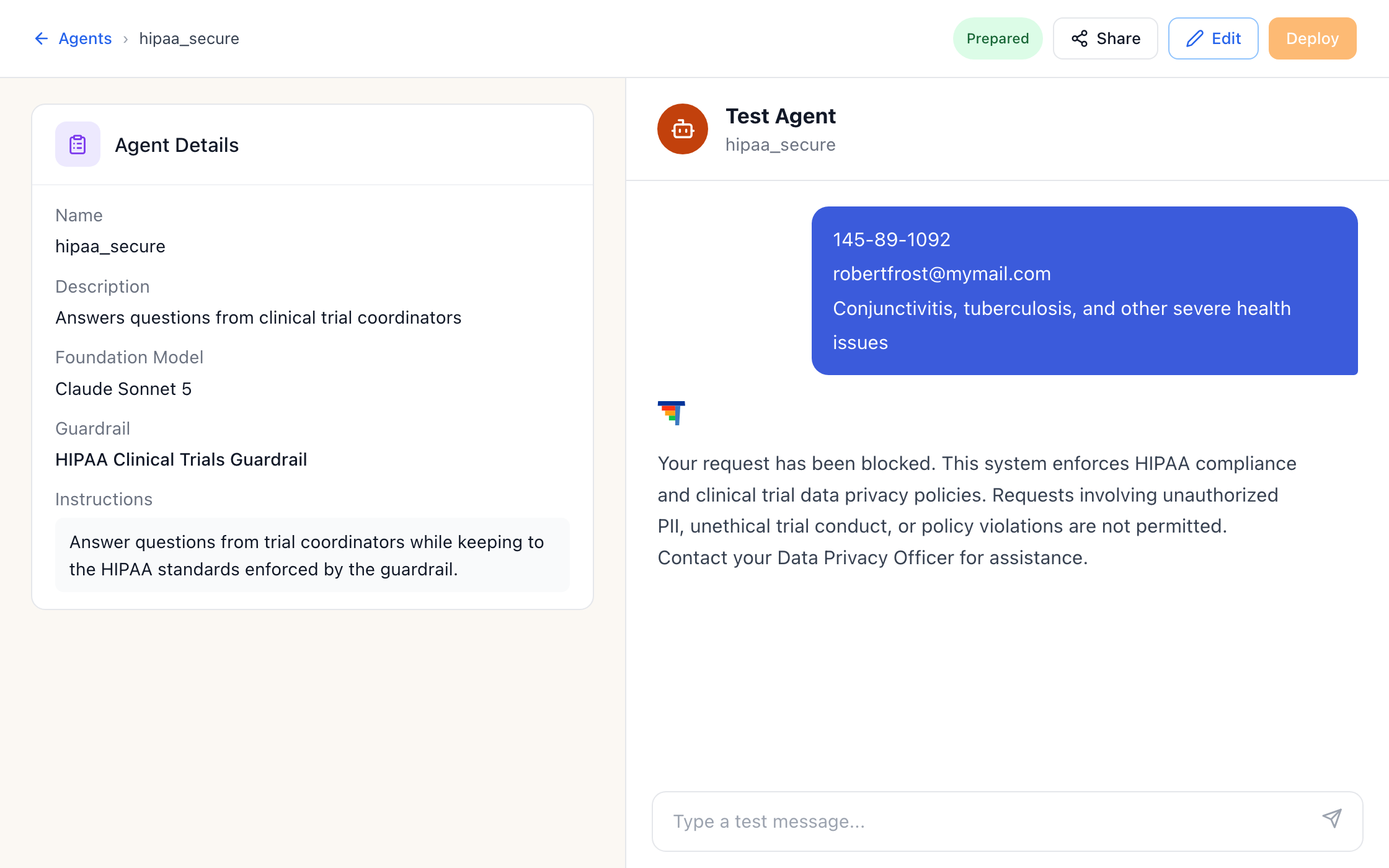Click the Agent Details heading
This screenshot has height=868, width=1389.
[x=177, y=145]
